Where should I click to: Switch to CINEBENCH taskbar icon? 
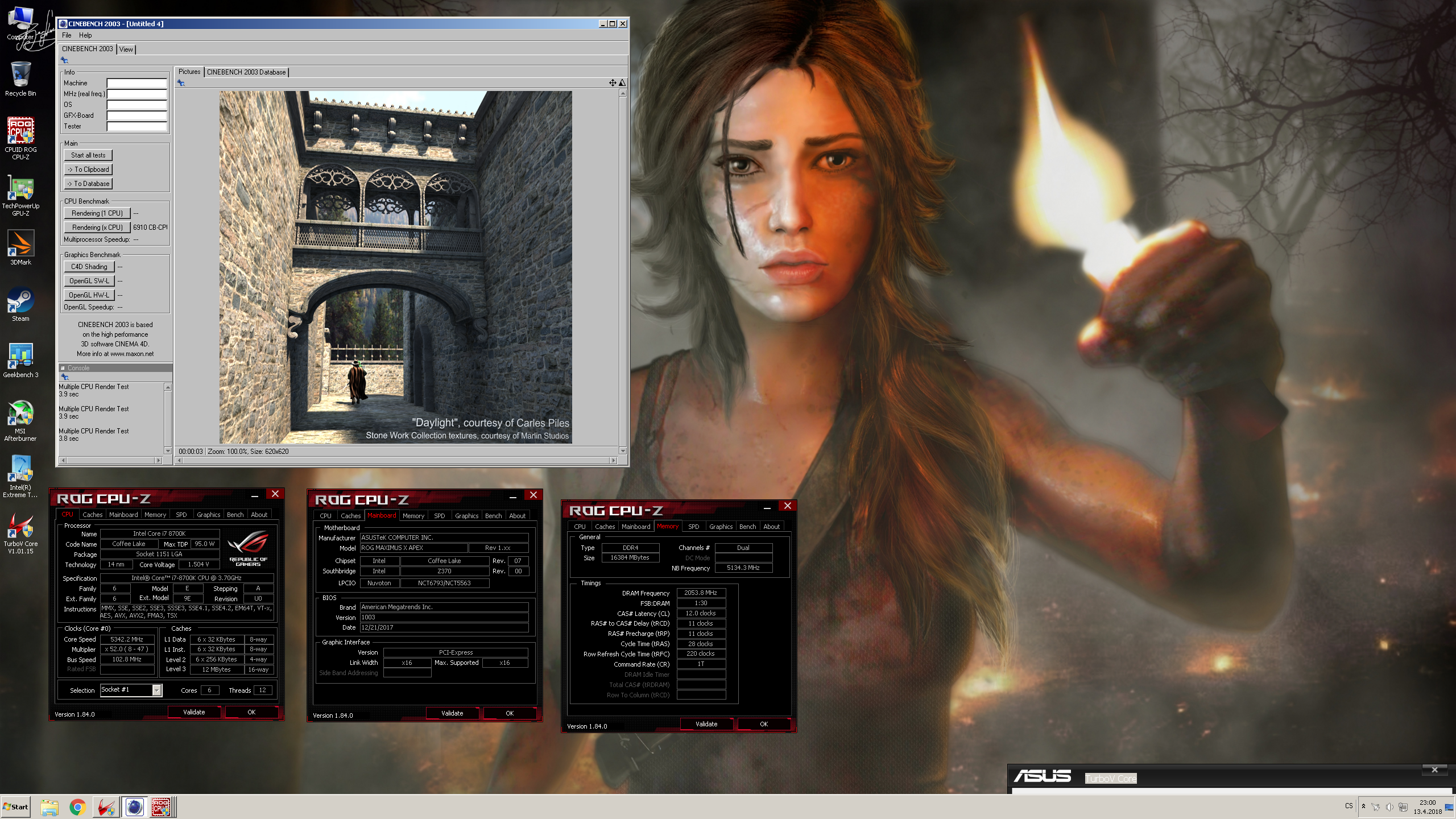(134, 806)
